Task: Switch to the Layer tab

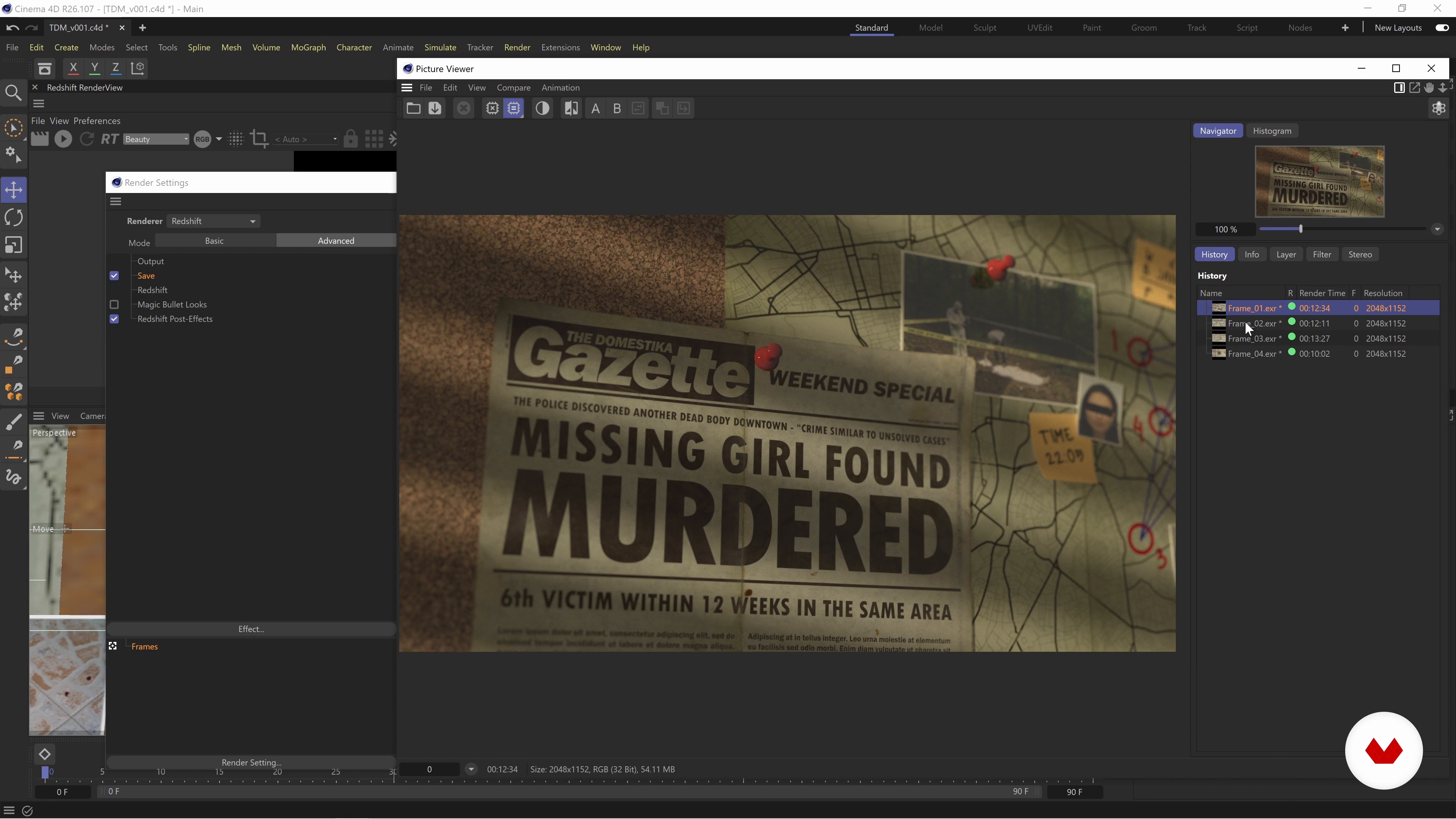Action: coord(1286,255)
